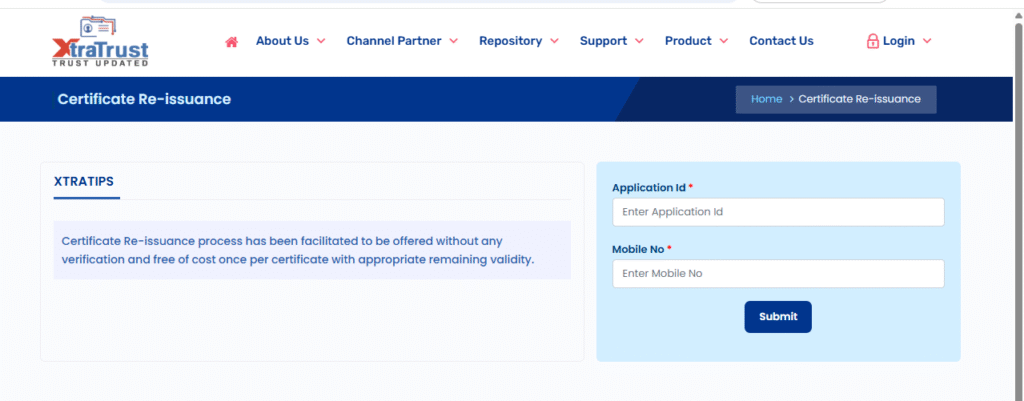Click the red home icon in navigation
This screenshot has width=1024, height=401.
231,42
